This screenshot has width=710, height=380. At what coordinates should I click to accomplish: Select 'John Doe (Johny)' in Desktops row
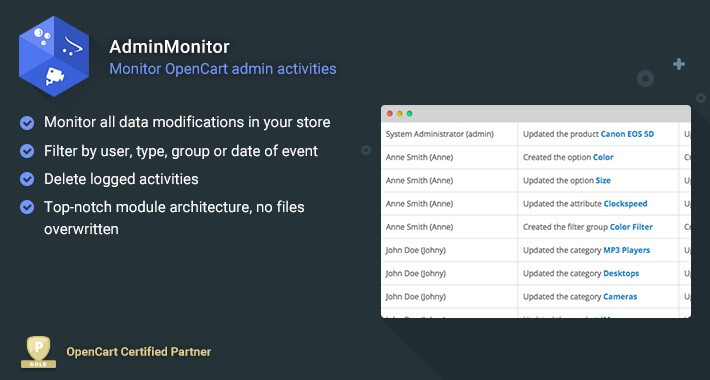[416, 274]
